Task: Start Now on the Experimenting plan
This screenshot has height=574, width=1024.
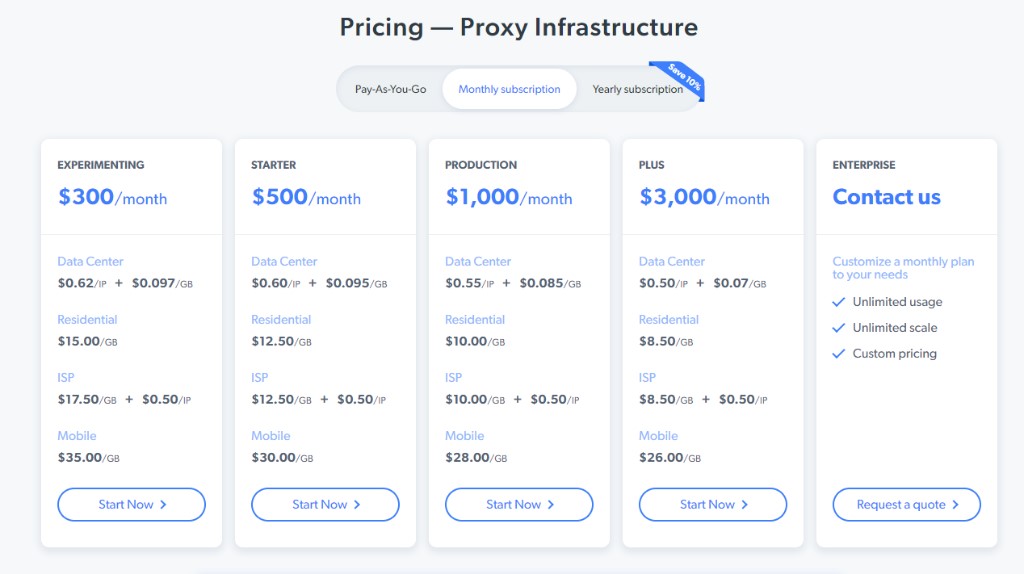Action: (x=131, y=504)
